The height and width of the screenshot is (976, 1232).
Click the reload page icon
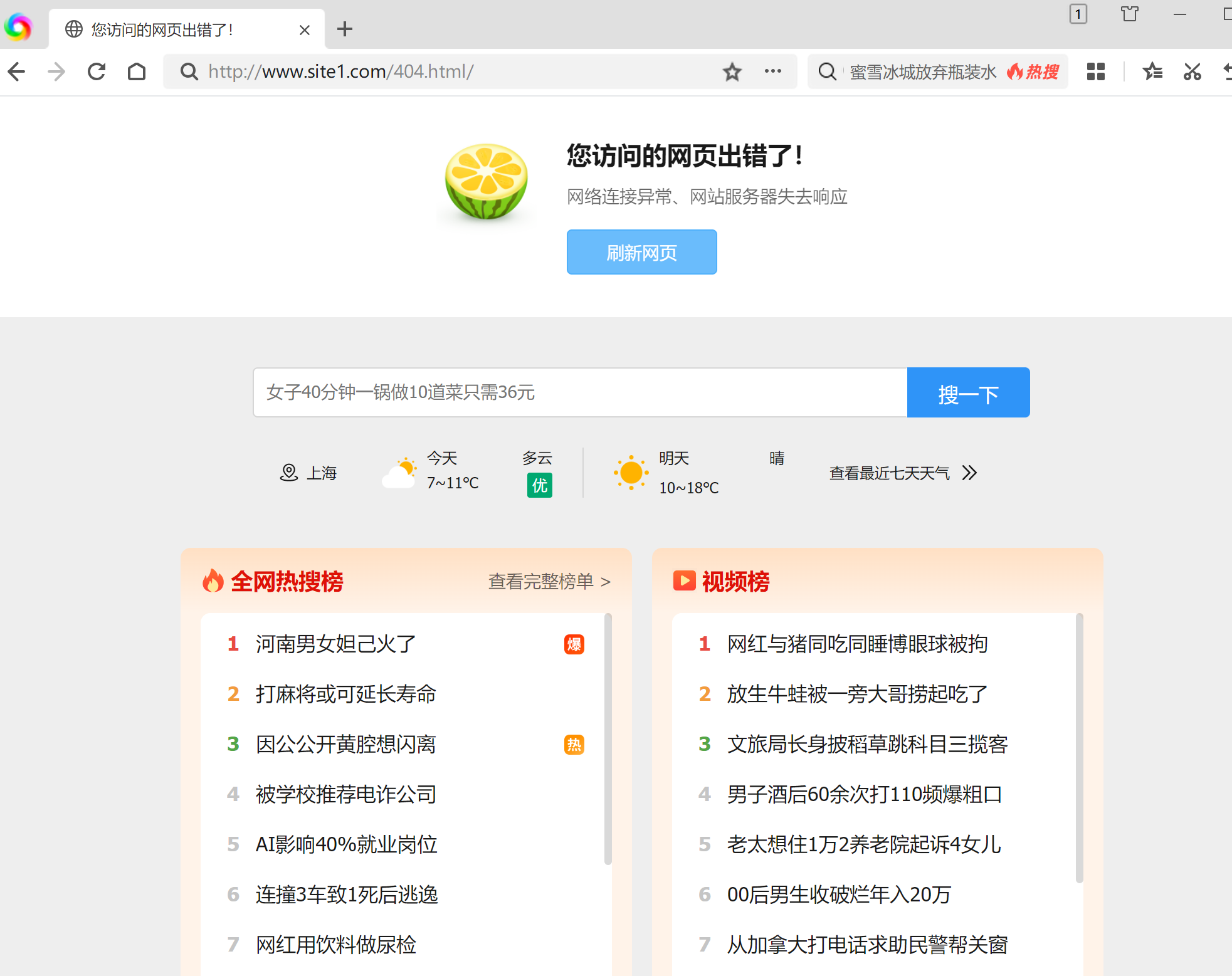[97, 71]
